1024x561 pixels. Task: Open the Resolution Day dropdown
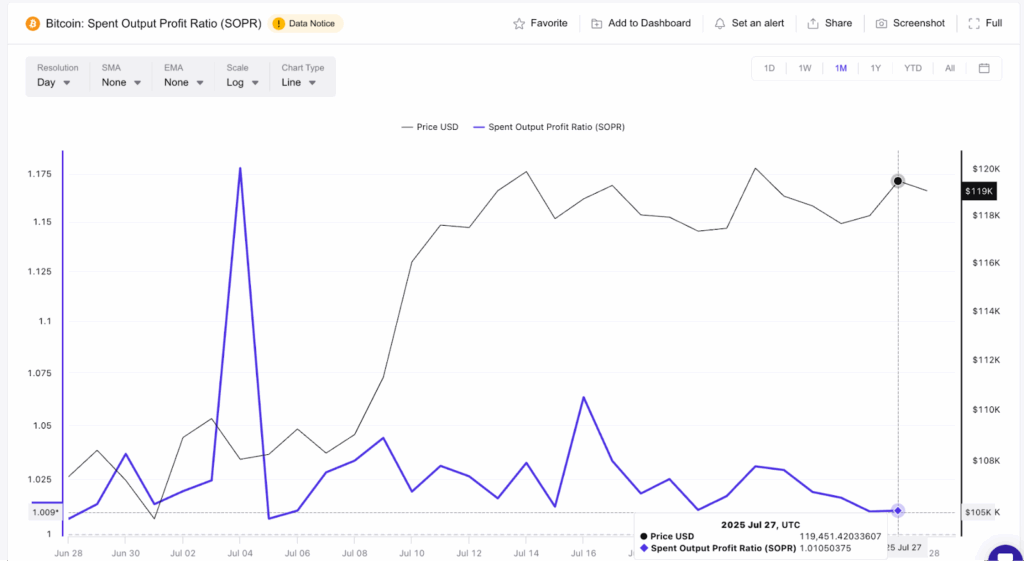(x=54, y=82)
